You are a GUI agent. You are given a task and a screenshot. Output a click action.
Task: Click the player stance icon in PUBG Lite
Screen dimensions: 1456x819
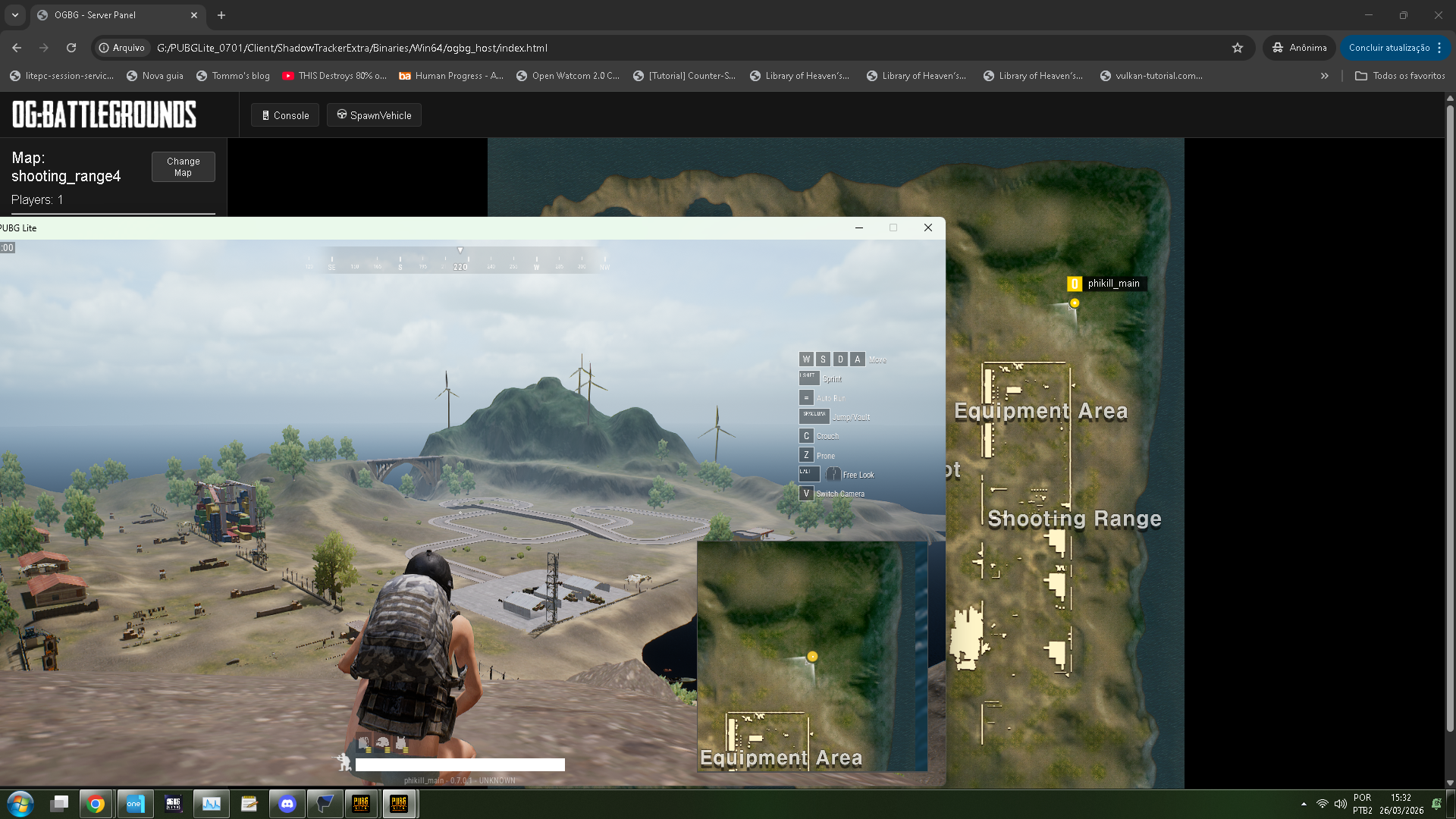tap(344, 762)
